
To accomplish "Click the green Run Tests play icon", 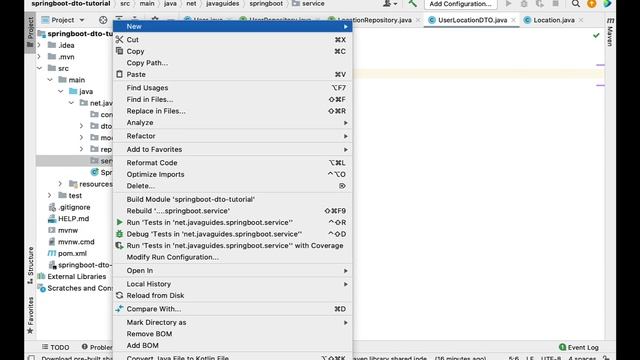I will pyautogui.click(x=119, y=222).
